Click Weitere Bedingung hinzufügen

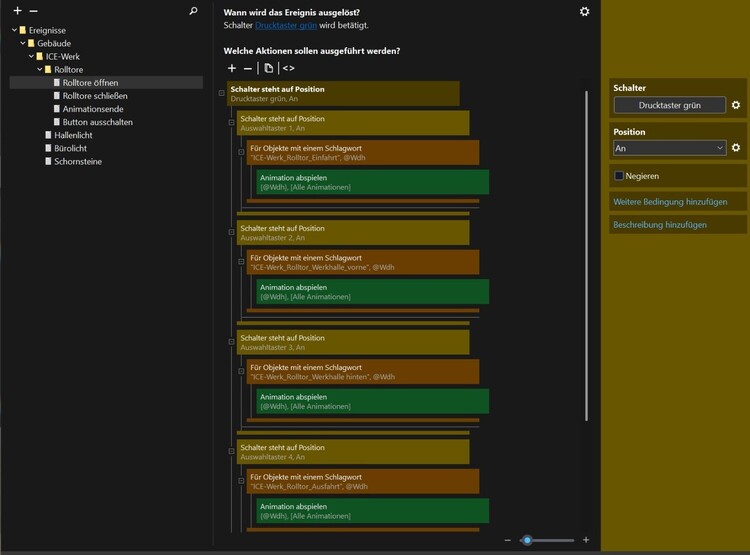[670, 202]
